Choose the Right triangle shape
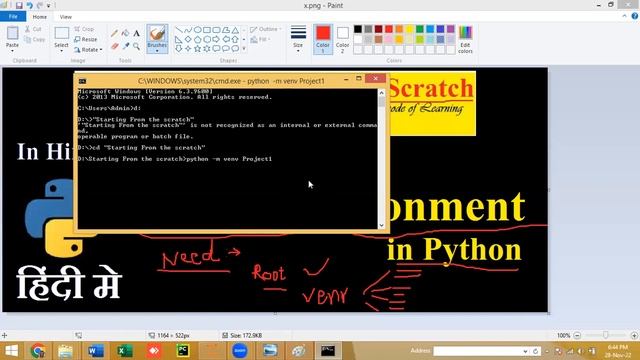The height and width of the screenshot is (360, 640). (x=179, y=39)
